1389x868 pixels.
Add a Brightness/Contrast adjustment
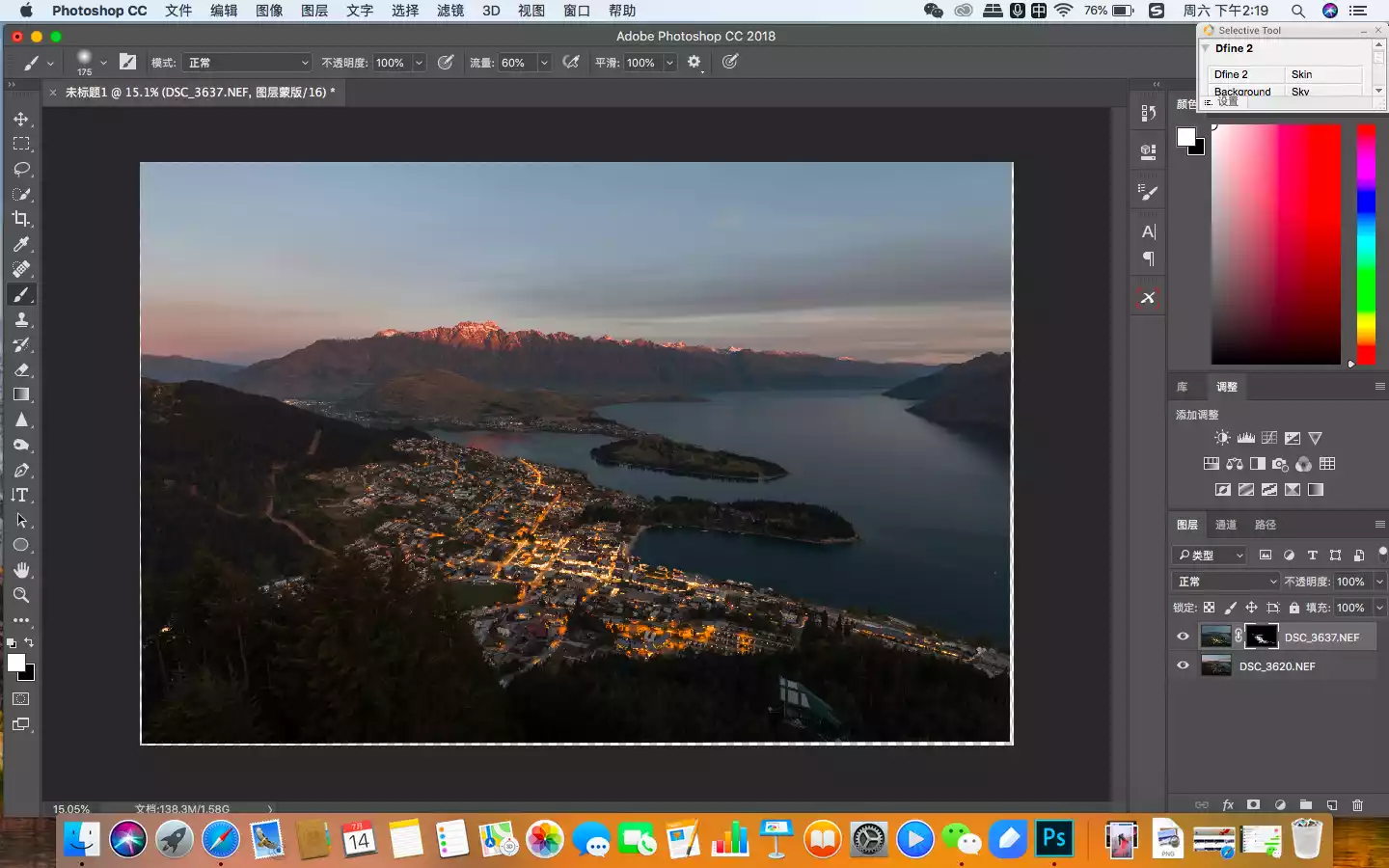point(1222,438)
